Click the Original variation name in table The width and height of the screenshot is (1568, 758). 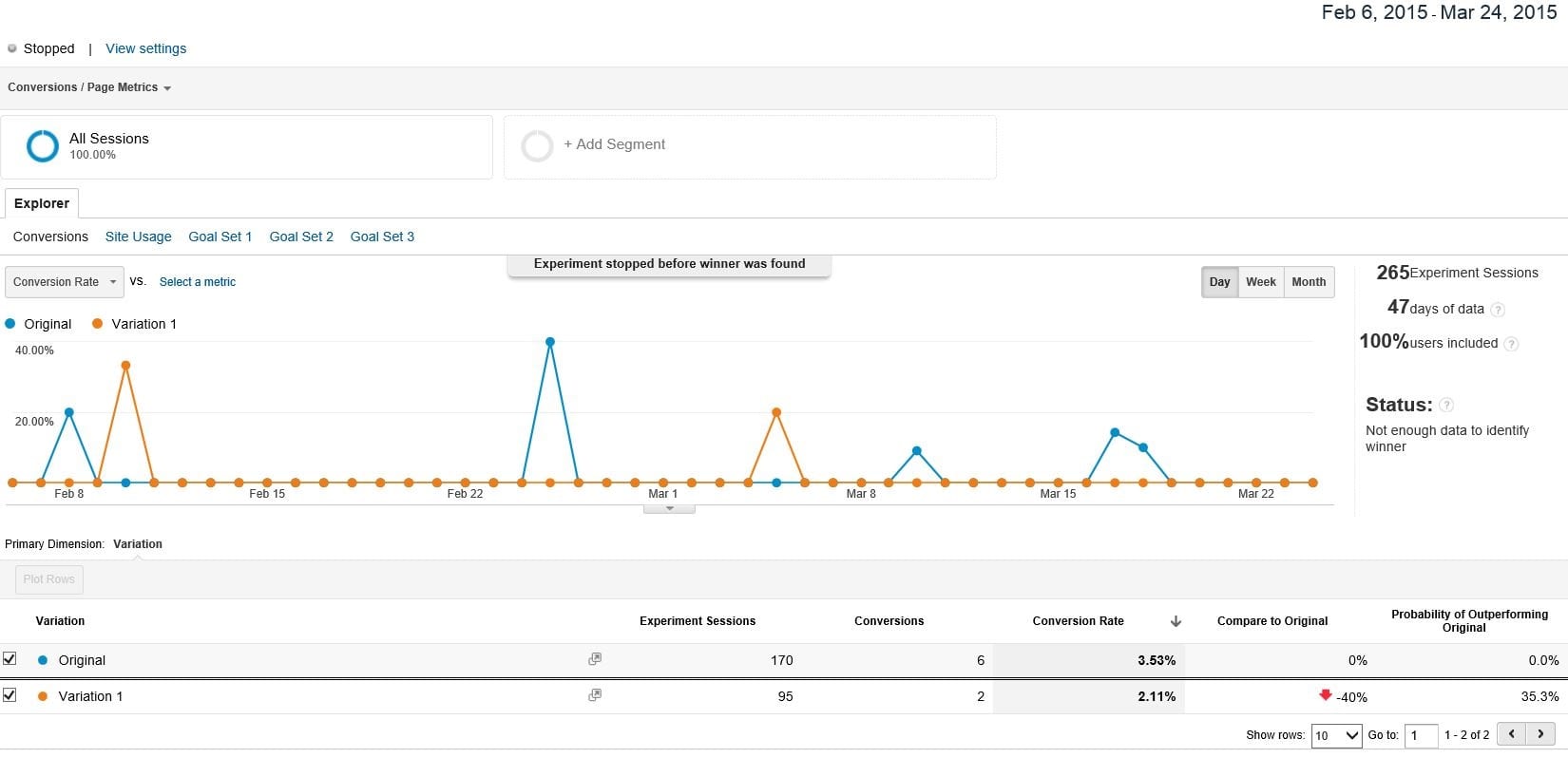82,660
